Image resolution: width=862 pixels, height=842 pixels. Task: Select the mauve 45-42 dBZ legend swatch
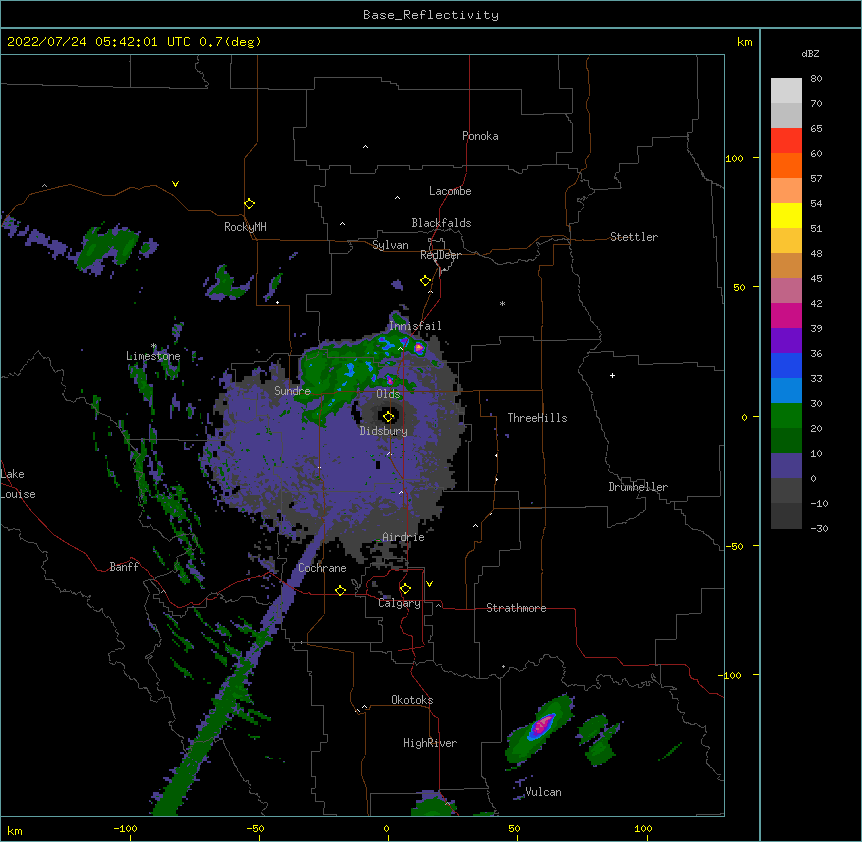coord(786,291)
